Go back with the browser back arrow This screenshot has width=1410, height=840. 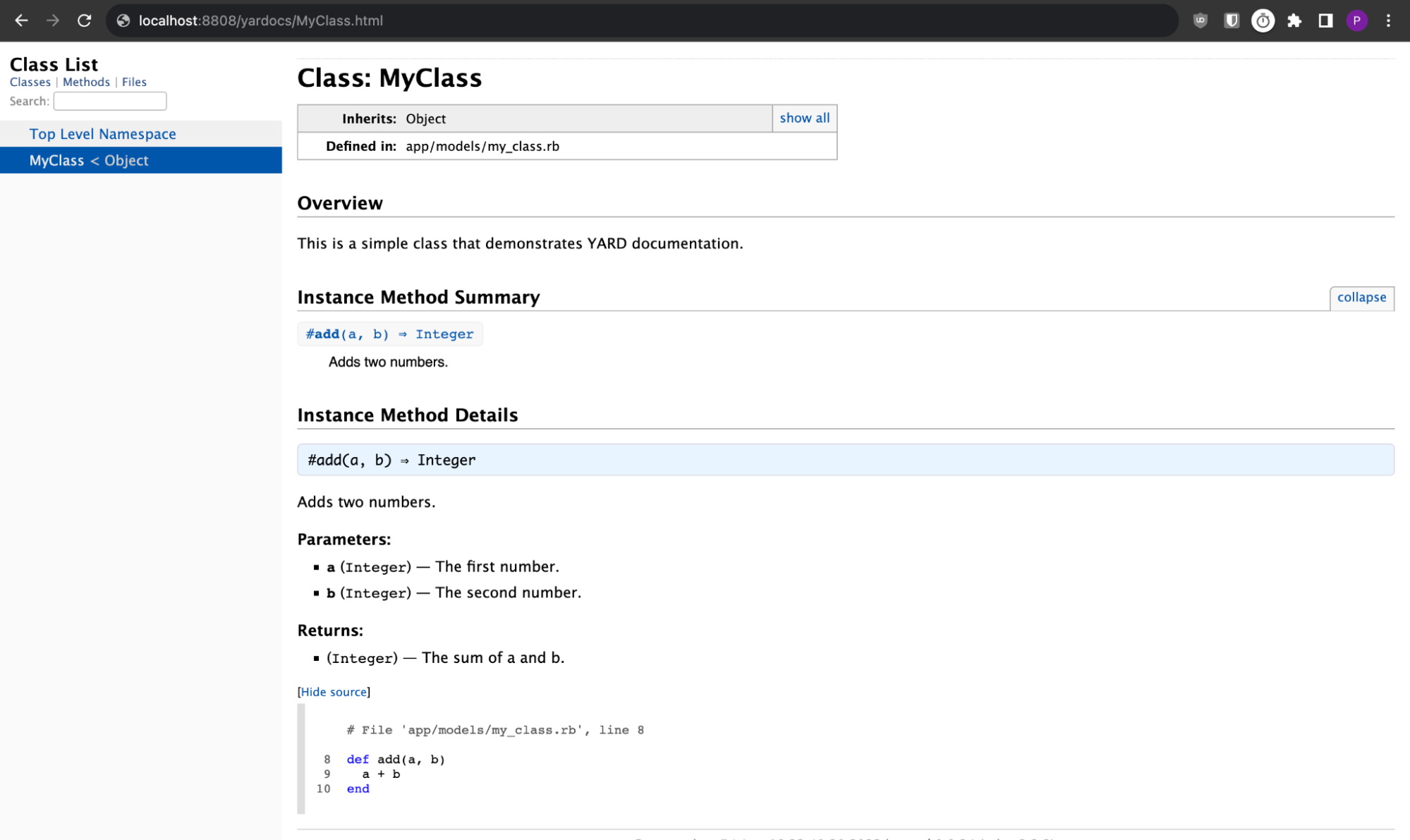21,20
